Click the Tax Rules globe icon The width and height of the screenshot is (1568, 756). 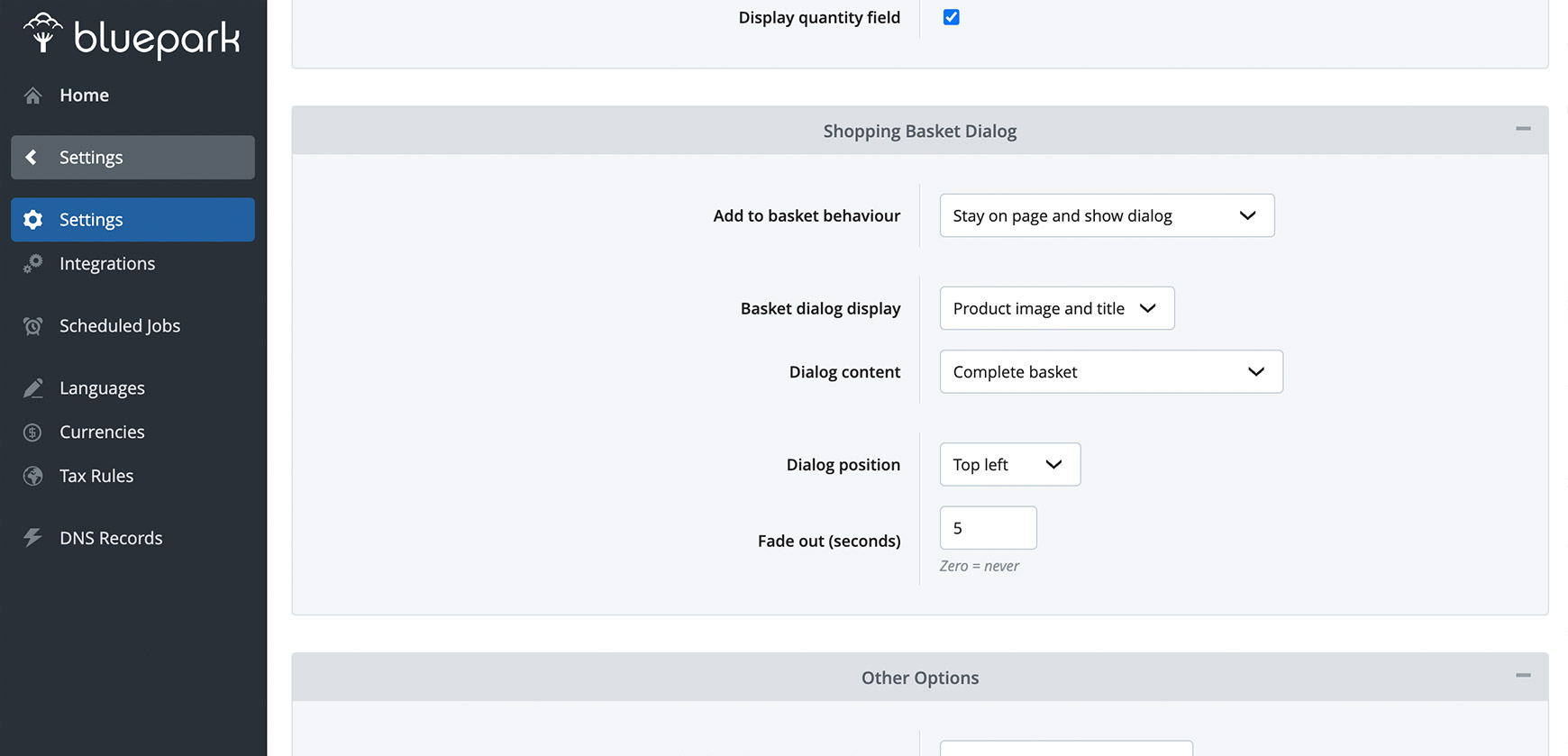tap(33, 476)
